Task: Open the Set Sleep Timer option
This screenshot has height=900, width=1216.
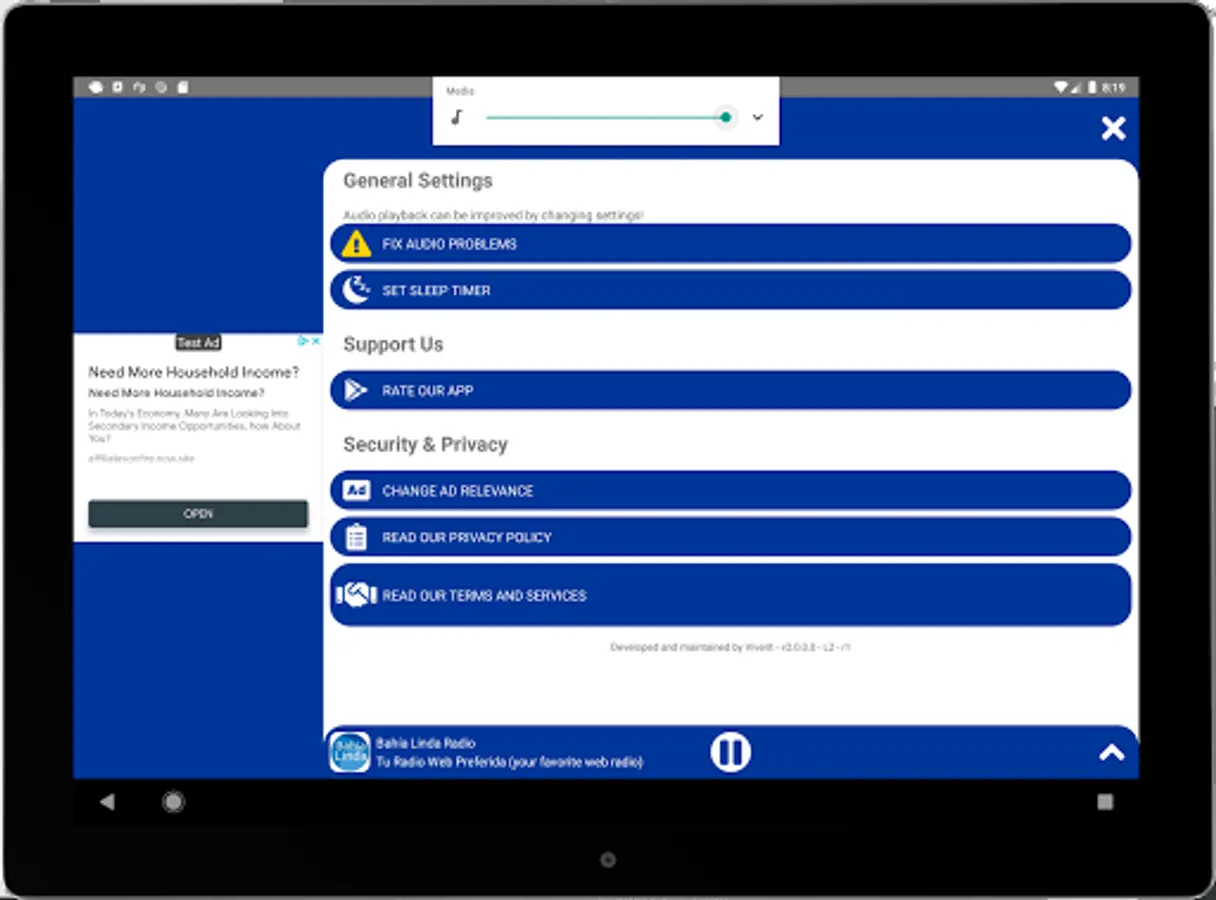Action: tap(730, 290)
